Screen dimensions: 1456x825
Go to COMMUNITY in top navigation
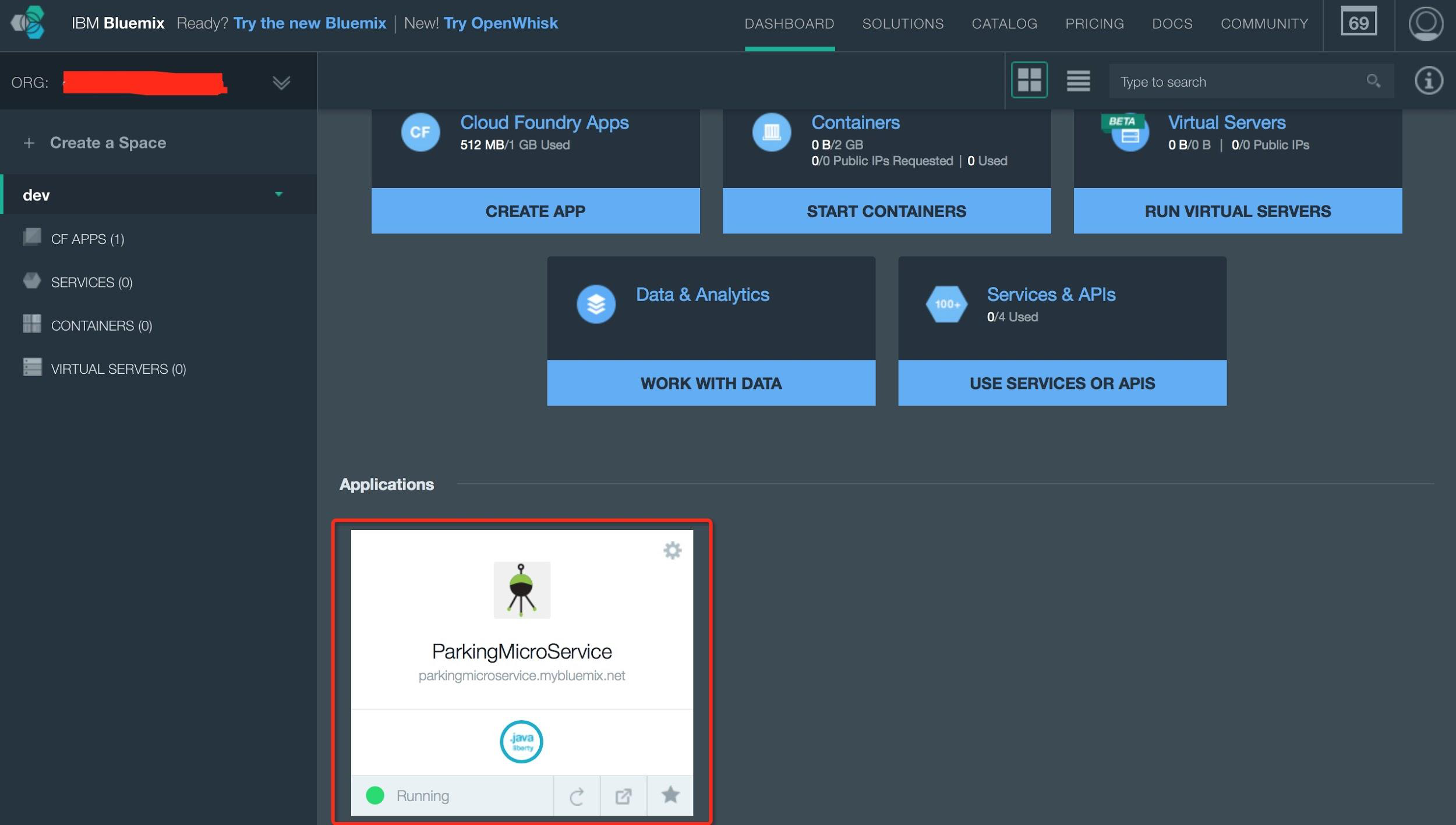tap(1264, 24)
